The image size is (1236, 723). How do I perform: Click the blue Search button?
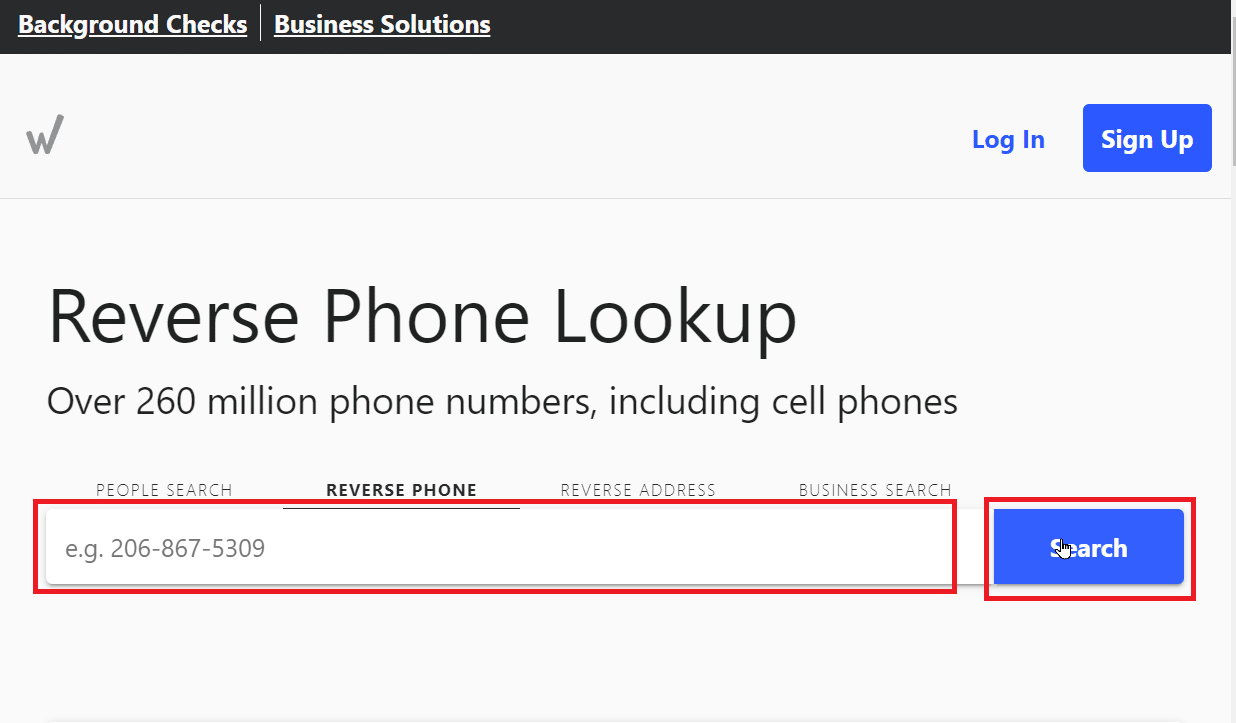pyautogui.click(x=1088, y=548)
